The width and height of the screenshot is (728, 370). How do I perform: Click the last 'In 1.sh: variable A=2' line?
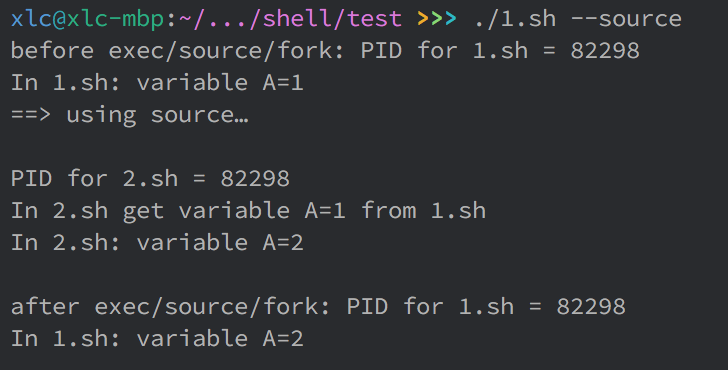(157, 339)
